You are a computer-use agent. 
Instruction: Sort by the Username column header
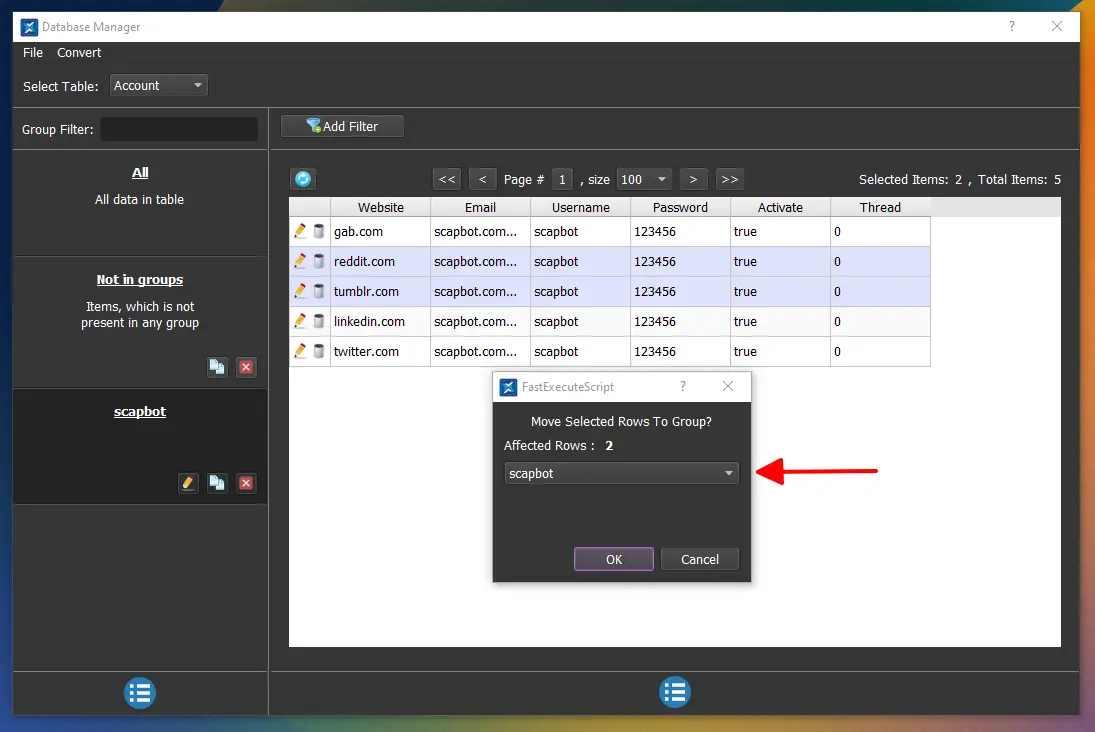(x=580, y=207)
